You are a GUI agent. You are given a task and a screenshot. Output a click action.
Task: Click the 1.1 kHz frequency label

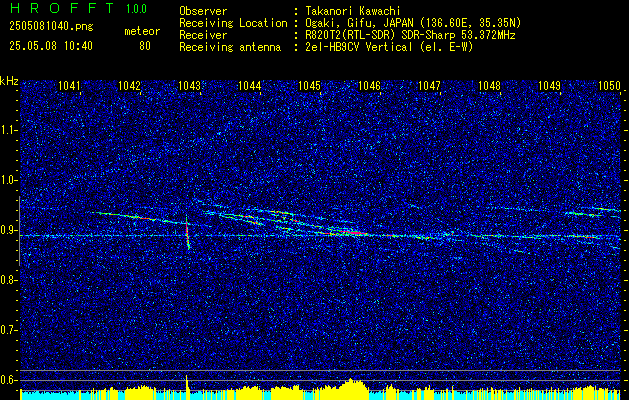click(x=9, y=130)
